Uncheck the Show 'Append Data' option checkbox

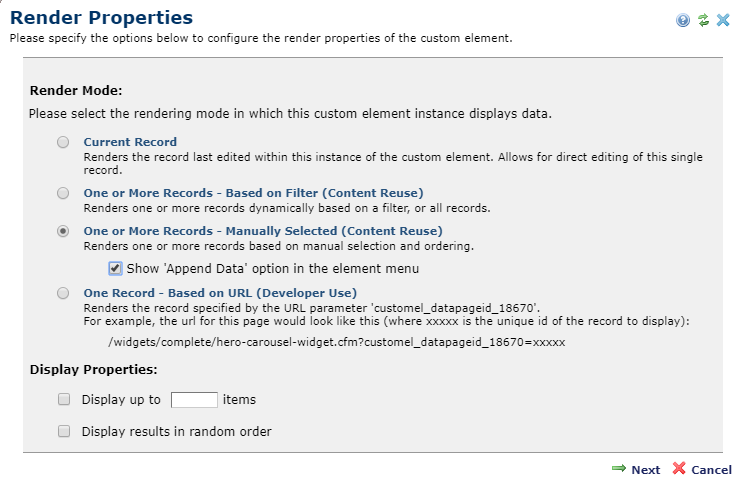tap(115, 269)
